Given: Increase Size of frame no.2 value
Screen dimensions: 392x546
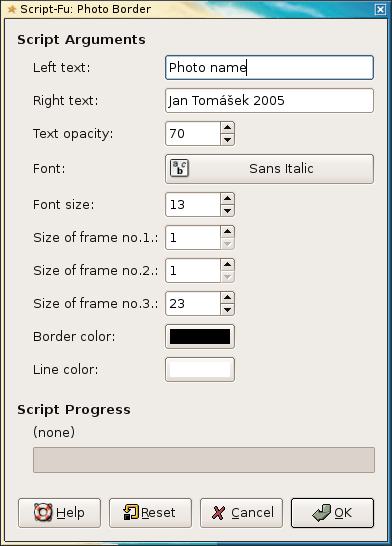Looking at the screenshot, I should click(227, 265).
